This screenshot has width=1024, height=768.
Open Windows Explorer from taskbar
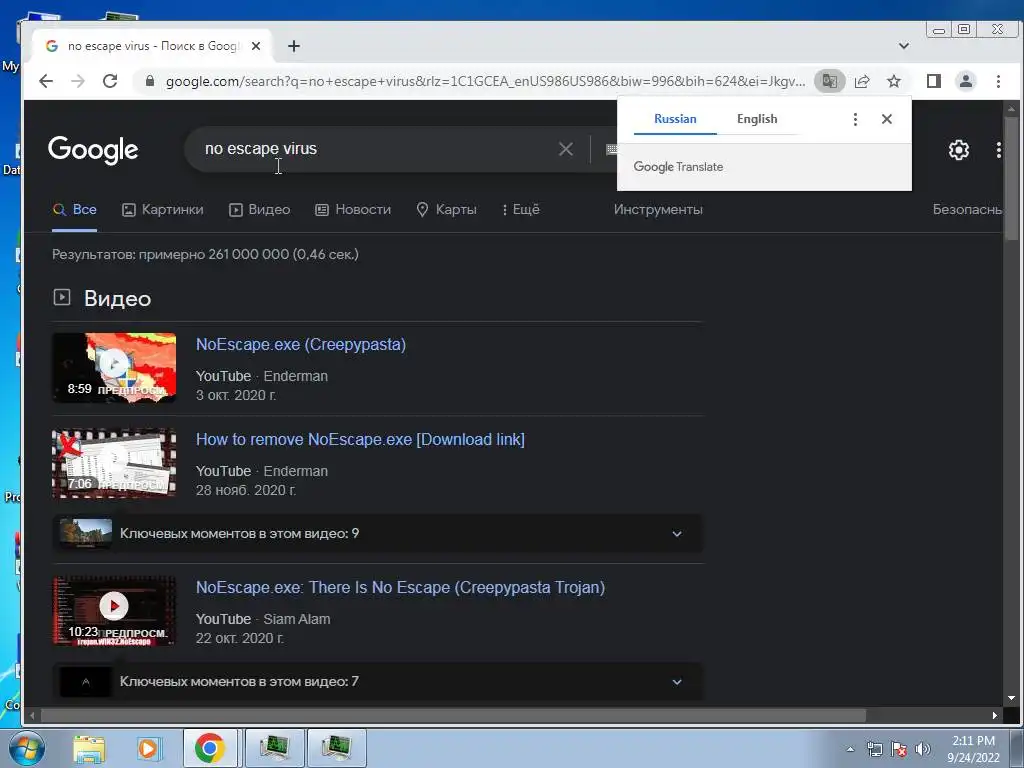click(x=89, y=748)
